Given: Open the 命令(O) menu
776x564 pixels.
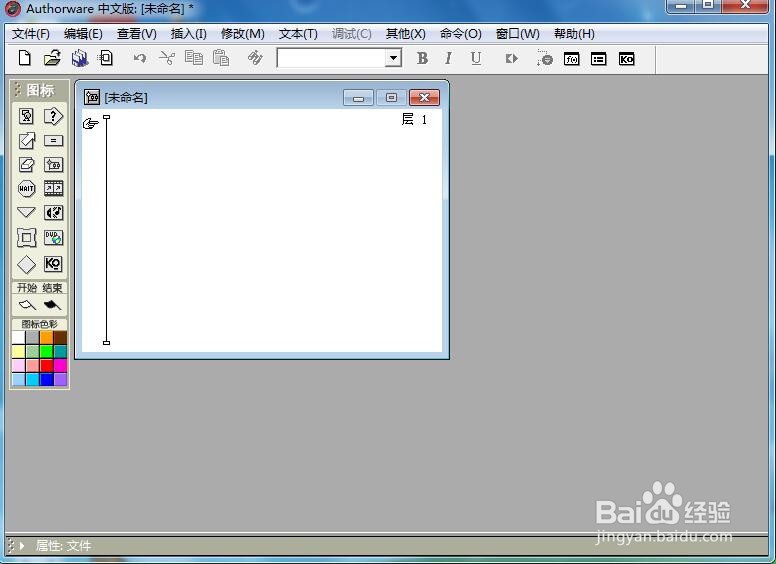Looking at the screenshot, I should [460, 34].
